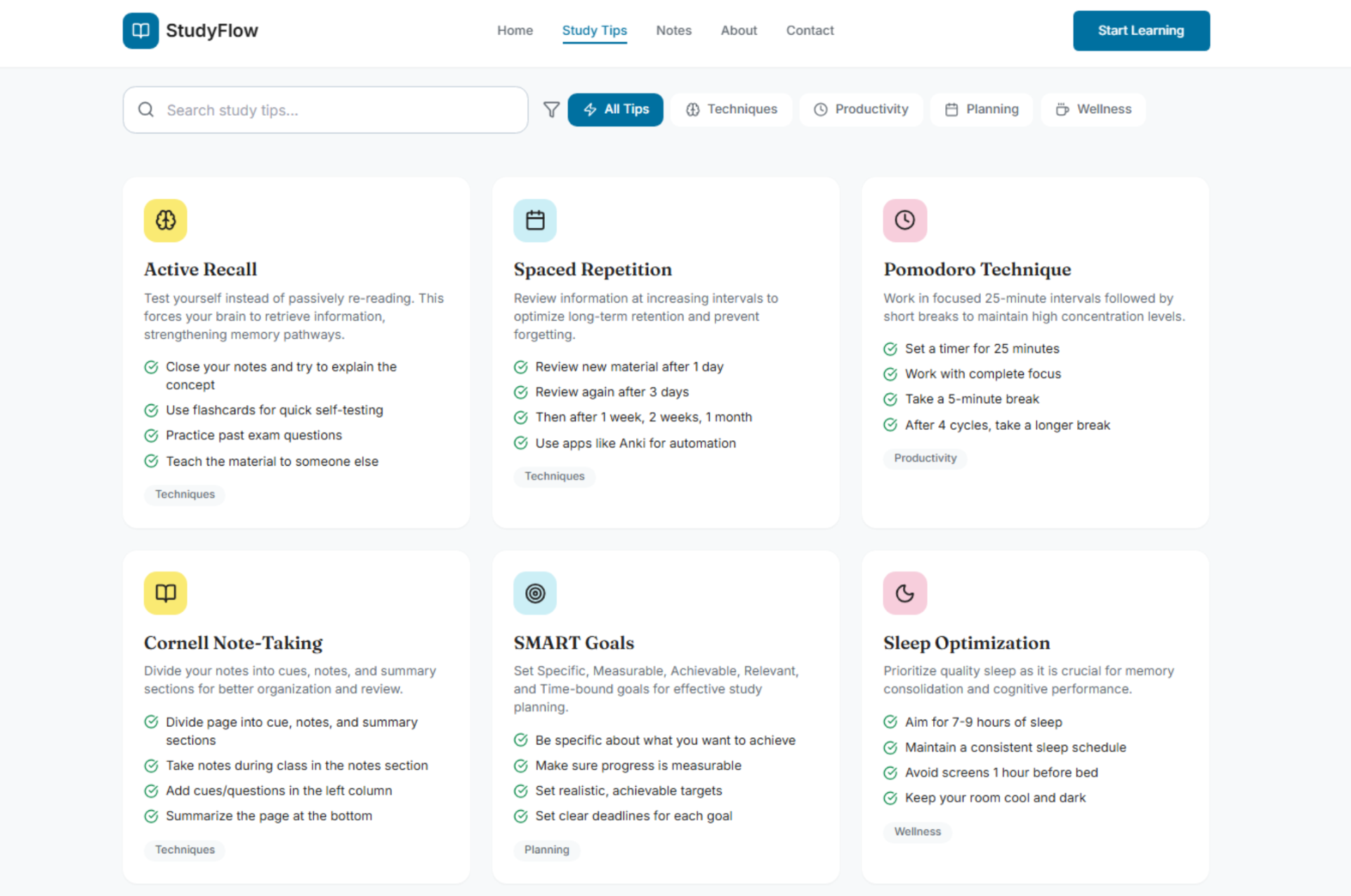The height and width of the screenshot is (896, 1351).
Task: Click 'Be specific about what you want to achieve'
Action: pyautogui.click(x=665, y=740)
